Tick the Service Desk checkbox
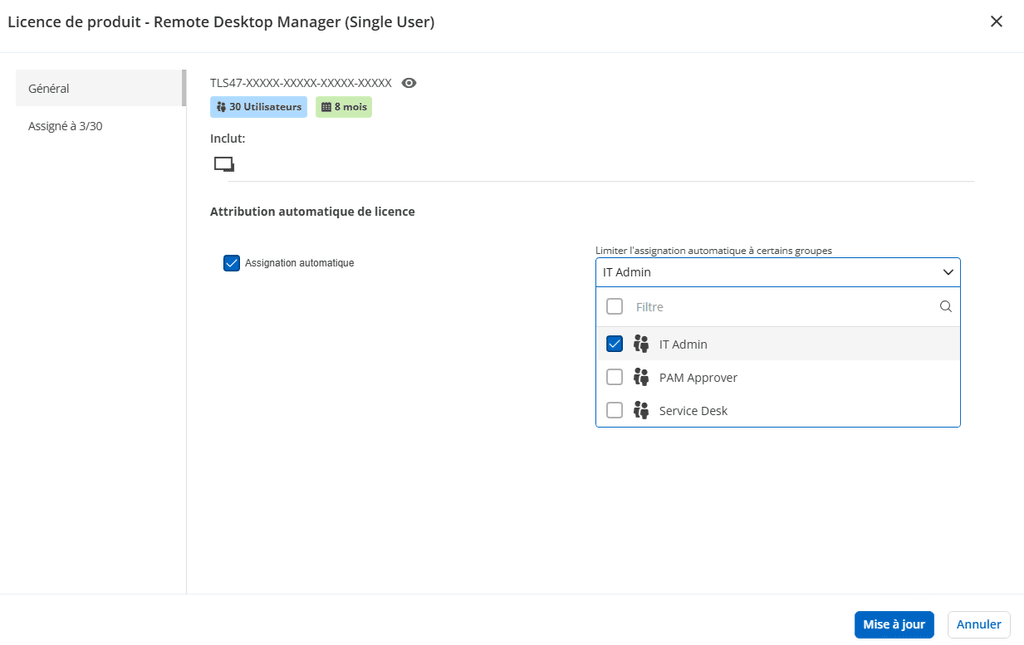The width and height of the screenshot is (1024, 645). (x=615, y=410)
